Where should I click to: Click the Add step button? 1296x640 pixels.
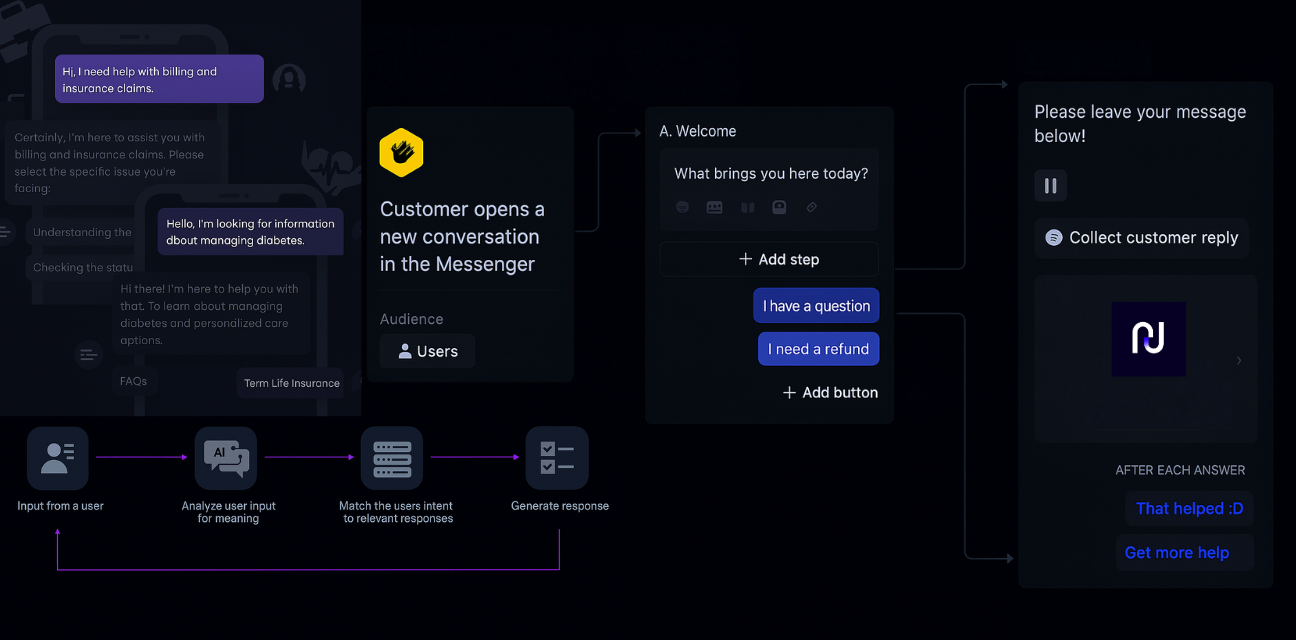769,259
